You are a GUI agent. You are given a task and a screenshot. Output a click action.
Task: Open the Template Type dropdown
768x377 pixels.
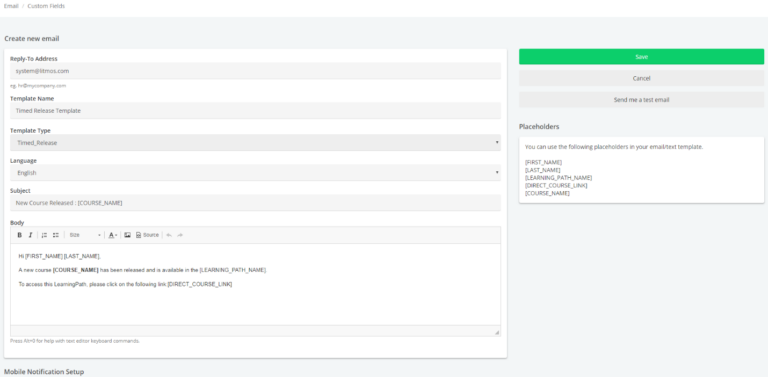(x=255, y=143)
